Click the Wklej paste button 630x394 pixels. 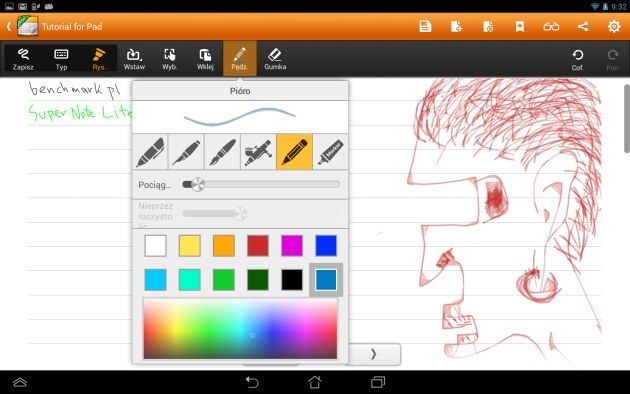click(205, 59)
